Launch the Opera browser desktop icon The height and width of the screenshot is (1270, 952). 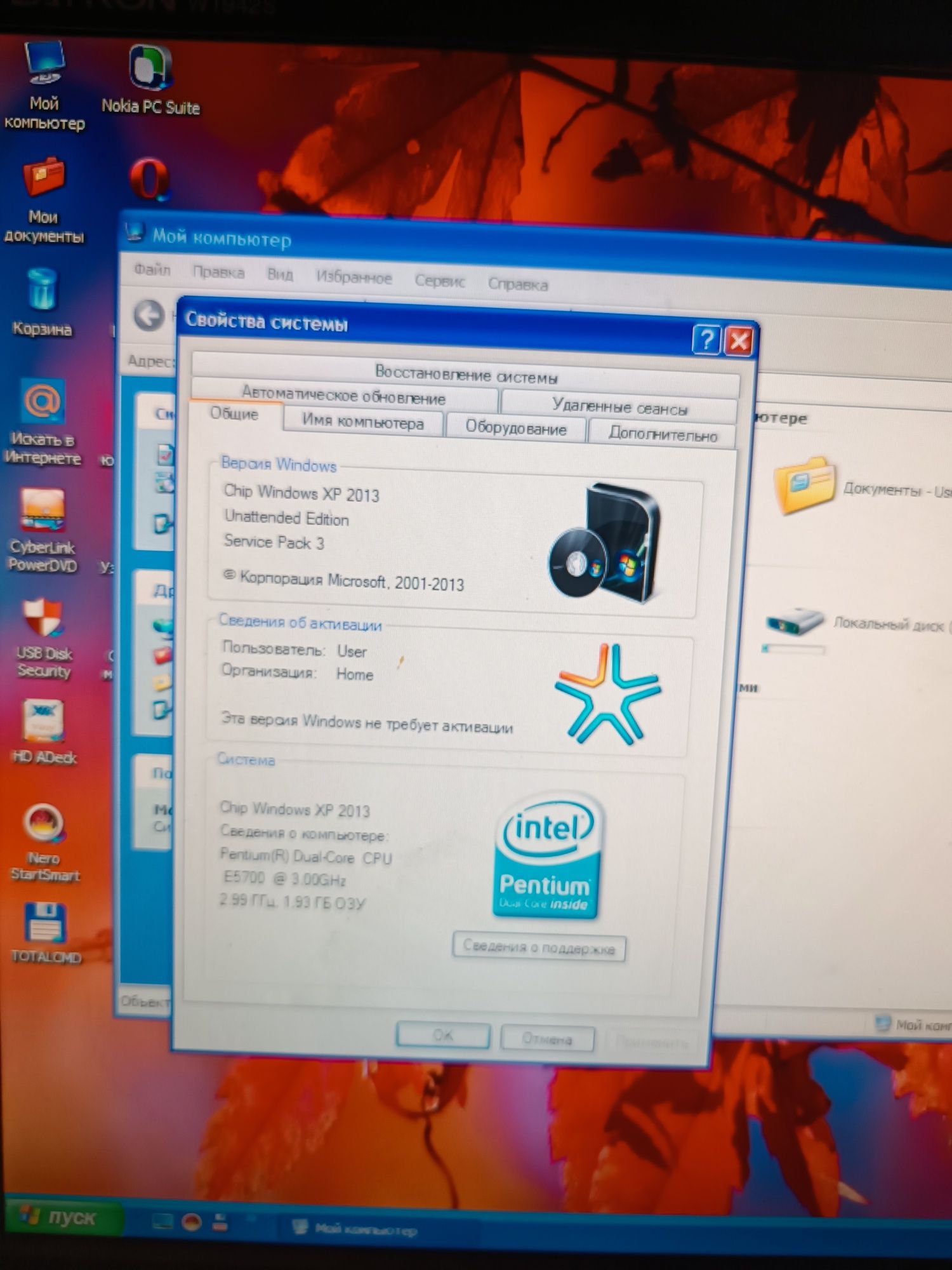point(149,179)
